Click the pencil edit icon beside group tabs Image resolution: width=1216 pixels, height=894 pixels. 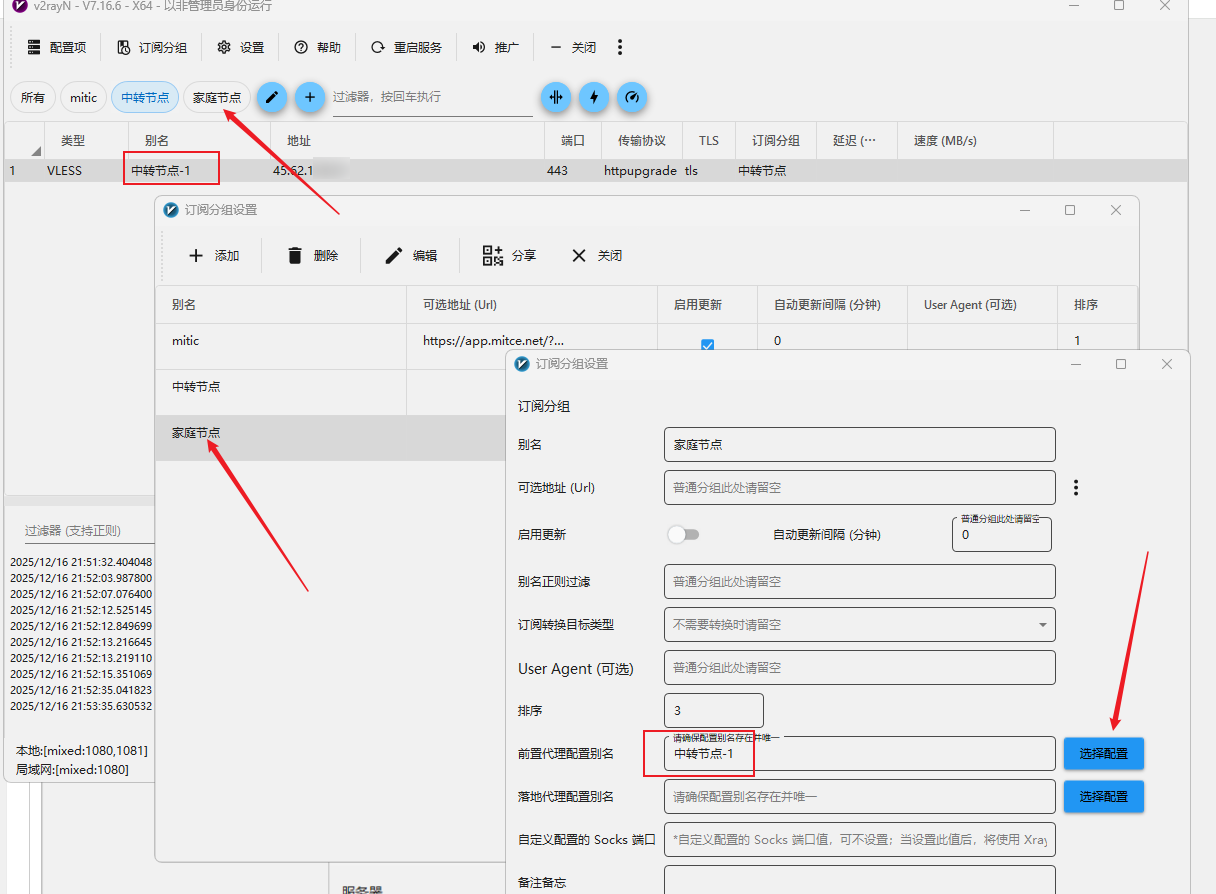[x=272, y=97]
